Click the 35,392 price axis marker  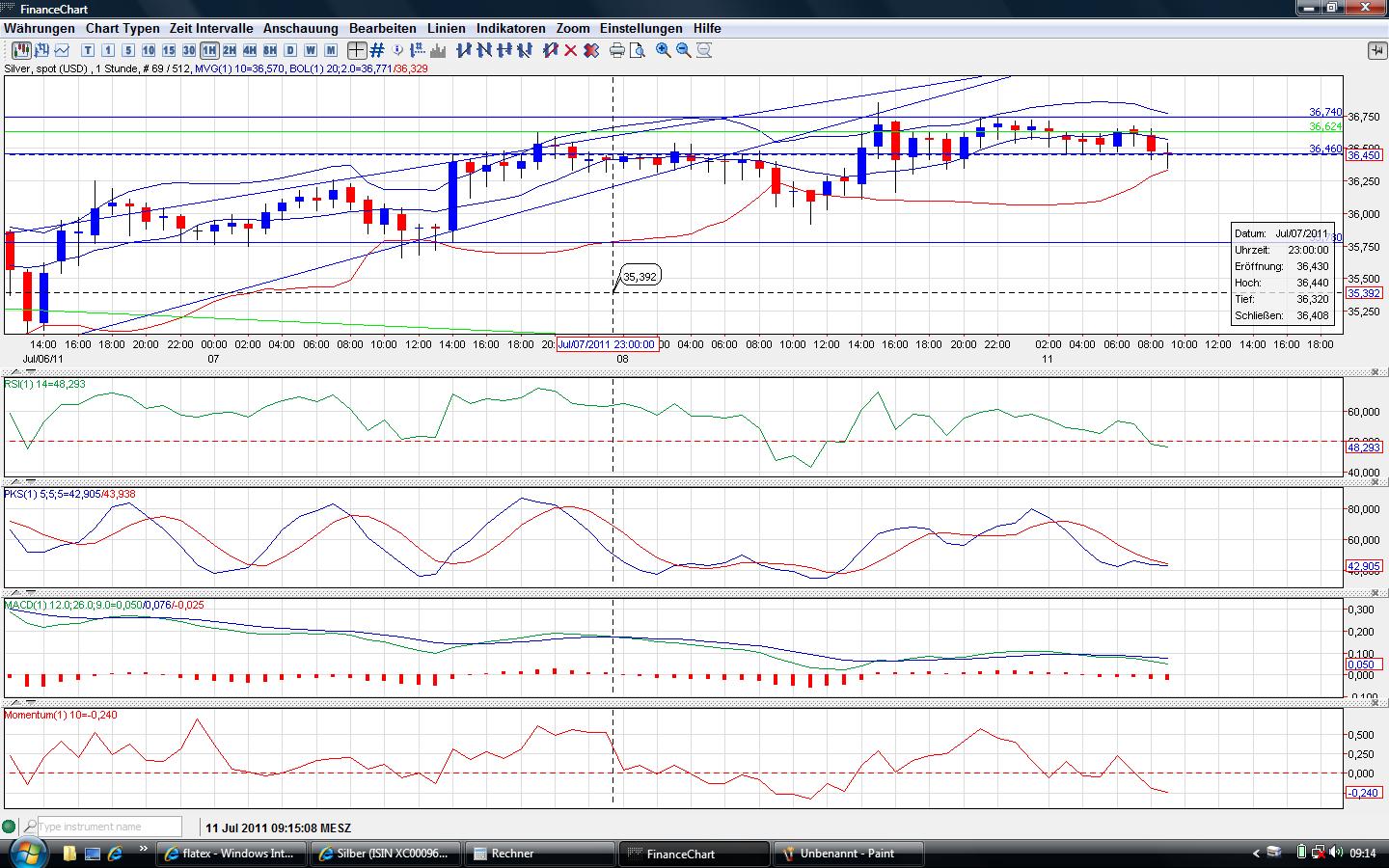[x=1364, y=293]
